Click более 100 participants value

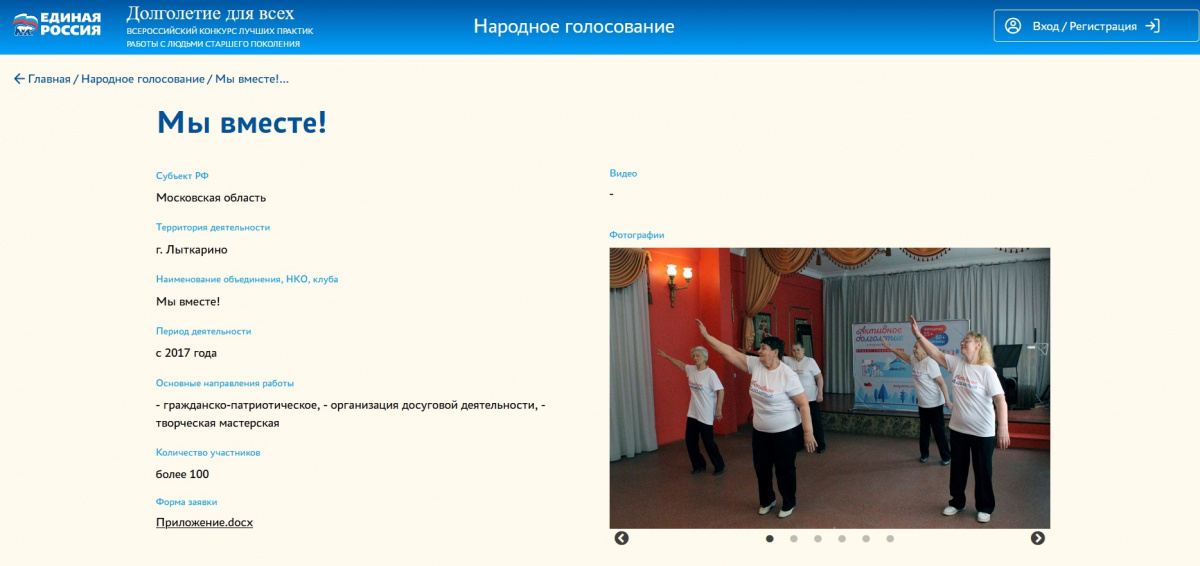pos(182,474)
